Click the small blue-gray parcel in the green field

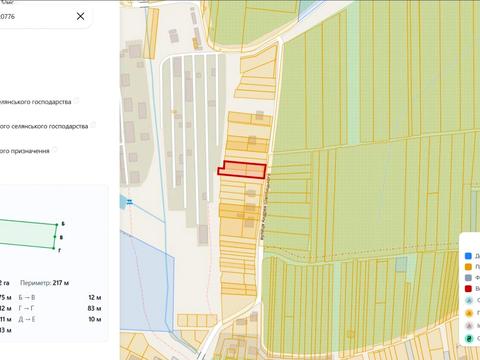(401, 264)
